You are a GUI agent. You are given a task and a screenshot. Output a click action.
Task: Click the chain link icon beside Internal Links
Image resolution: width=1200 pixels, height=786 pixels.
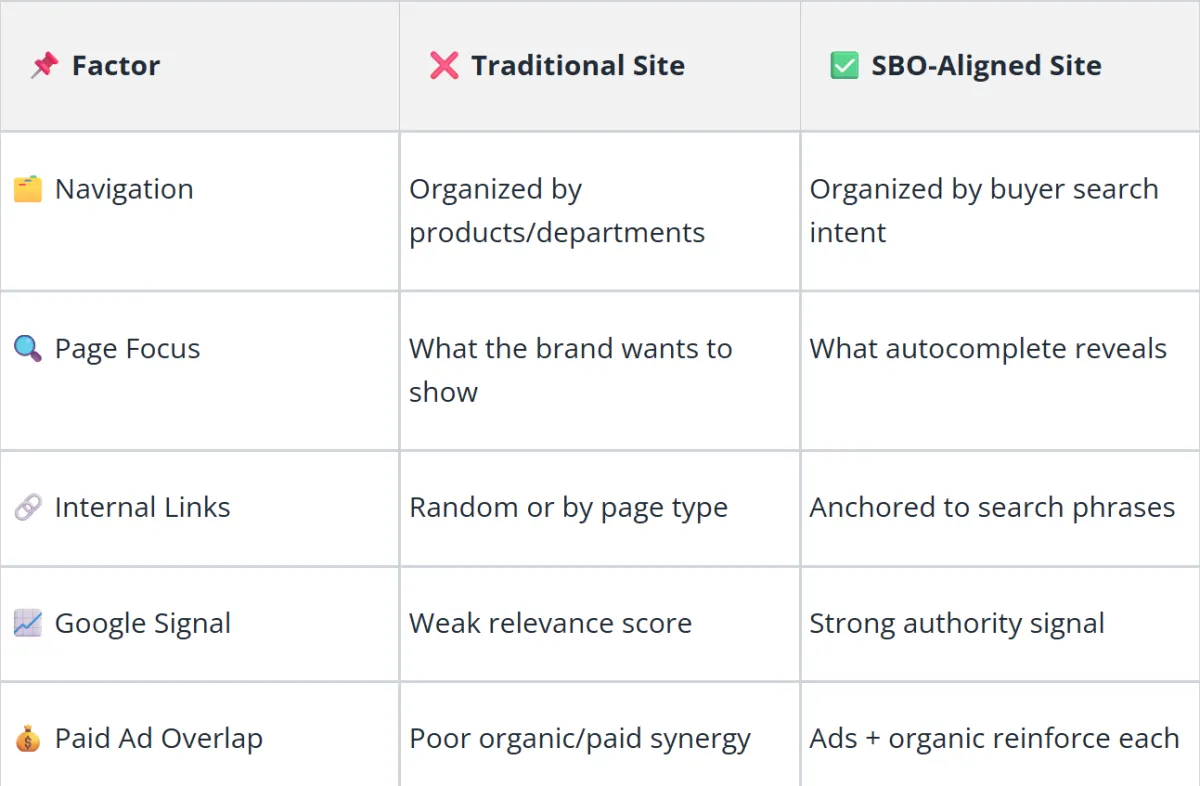pyautogui.click(x=28, y=508)
